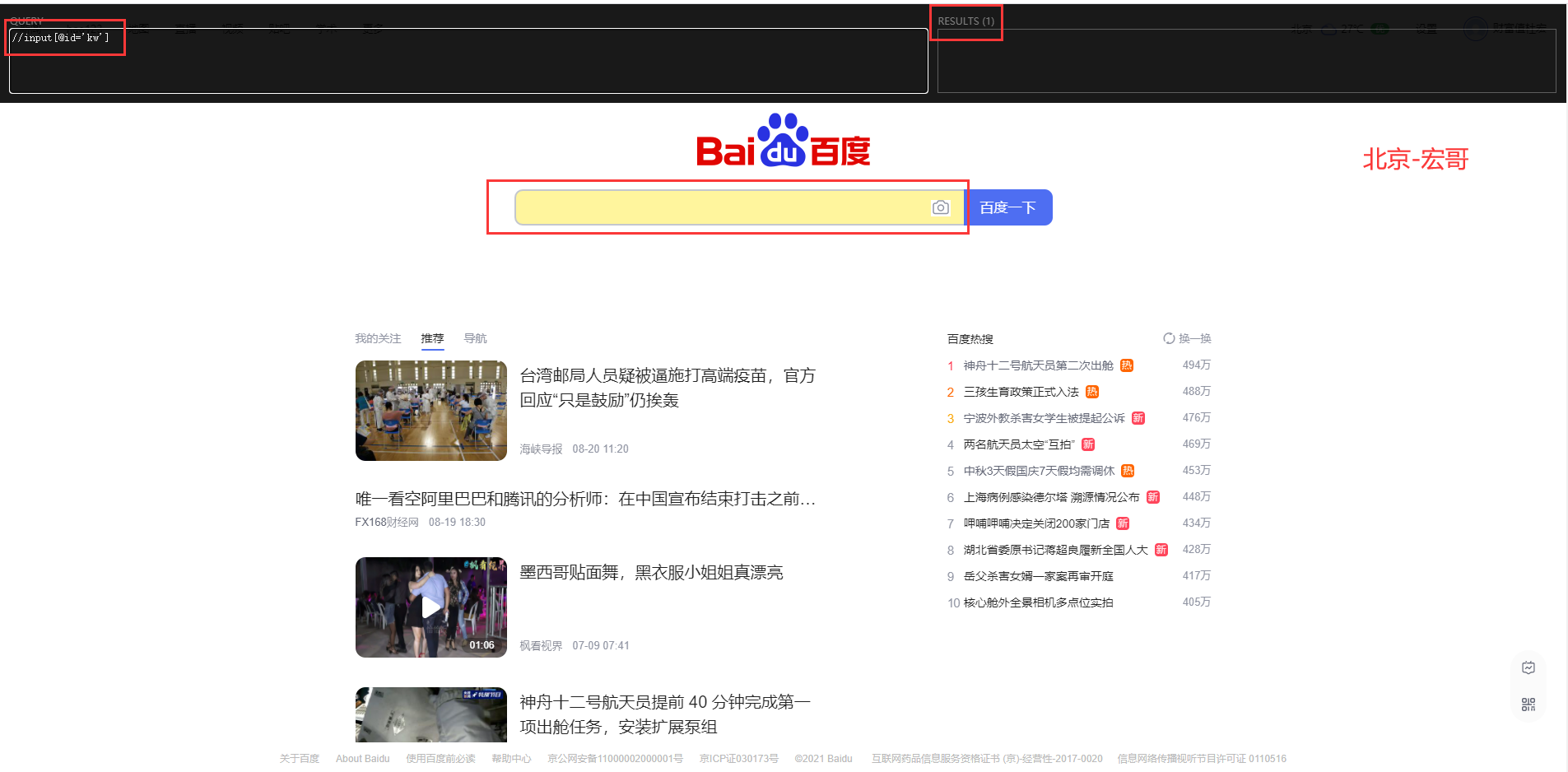Select the 推荐 tab
Image resolution: width=1568 pixels, height=772 pixels.
pos(432,338)
